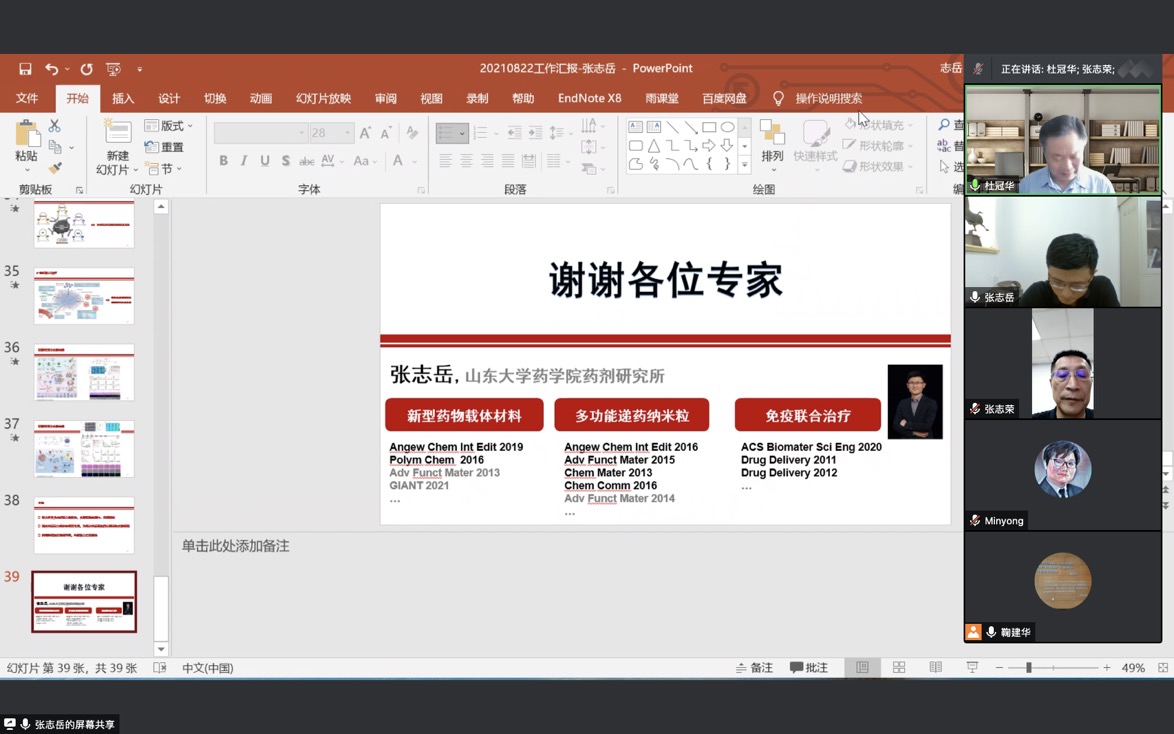This screenshot has width=1174, height=734.
Task: Click the Reset slide button
Action: click(165, 147)
